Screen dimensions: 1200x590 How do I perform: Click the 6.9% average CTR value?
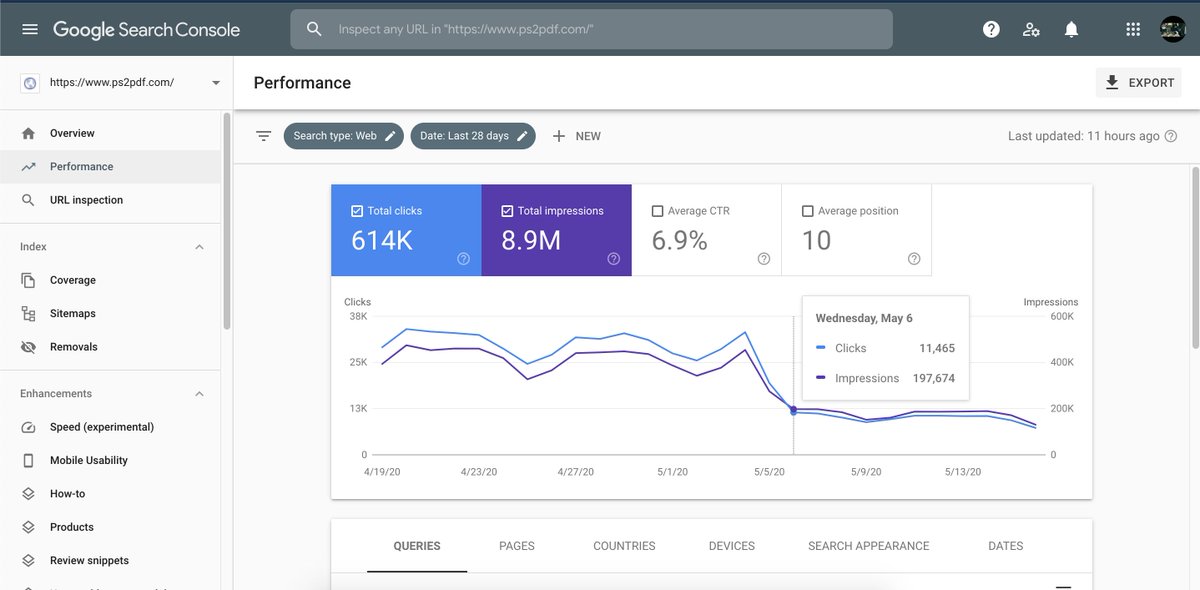[679, 241]
